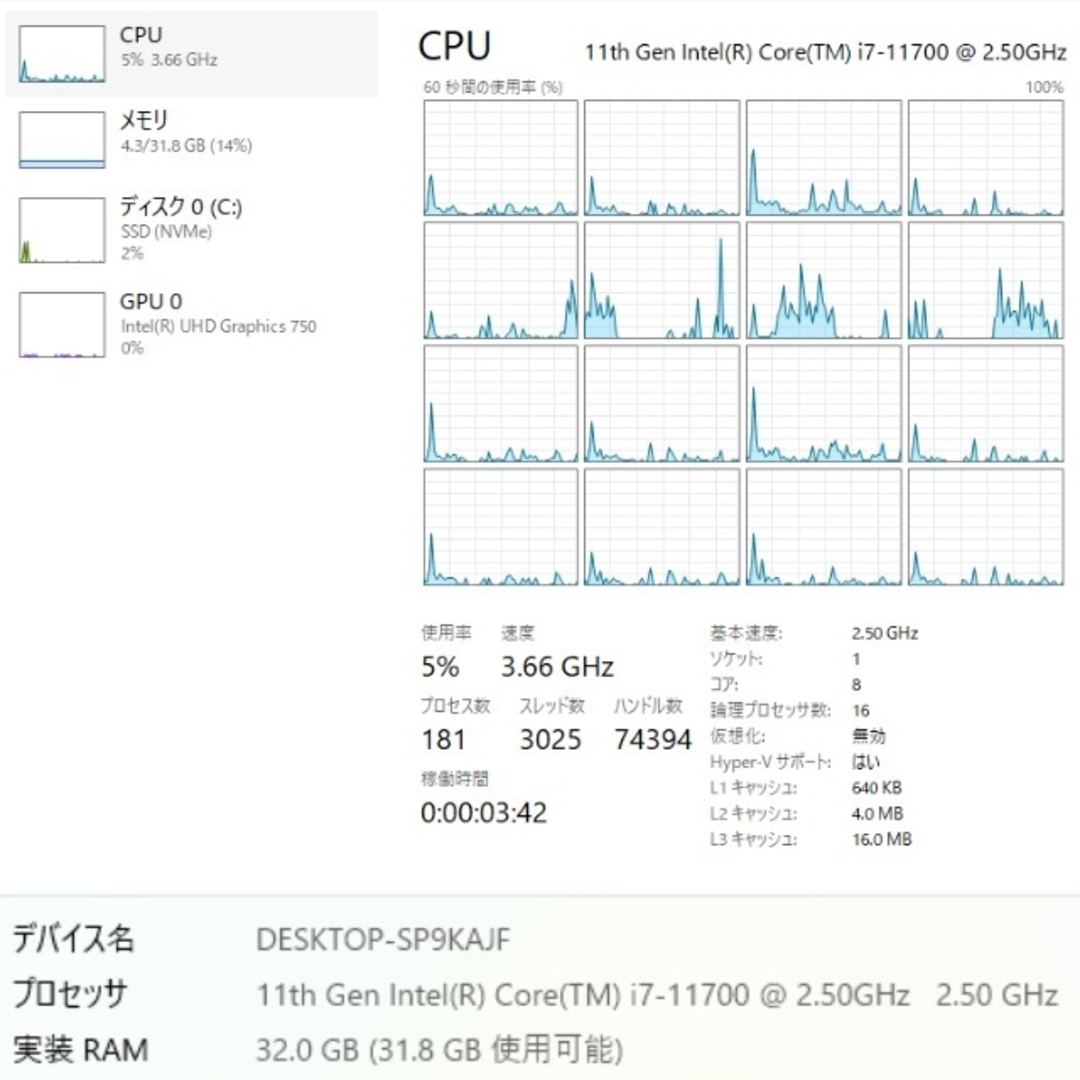Click the 実装 RAM 32.0 GB value
1080x1080 pixels.
tap(439, 1050)
